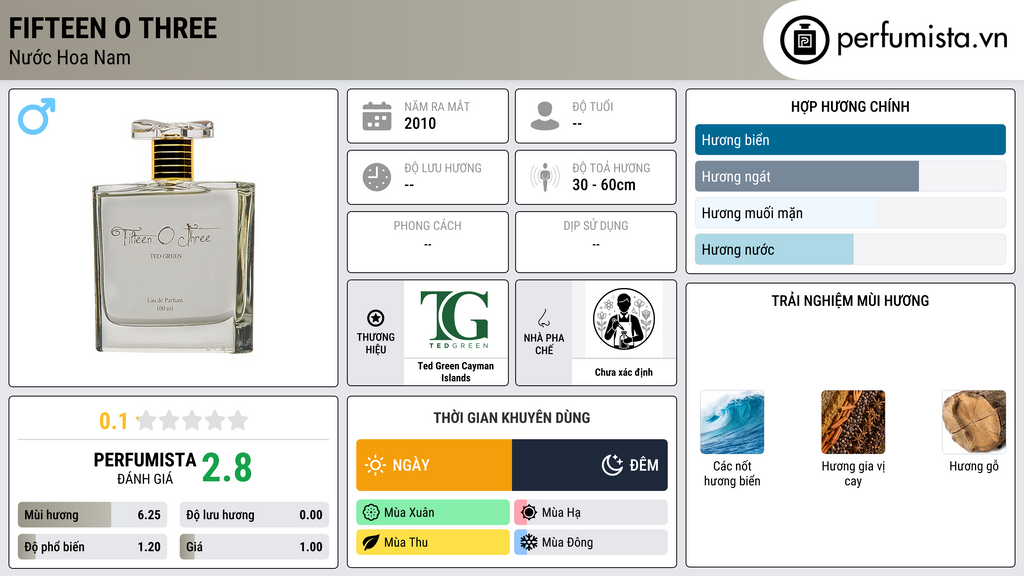Viewport: 1024px width, 576px height.
Task: Click the 30 - 60cm projection value
Action: tap(604, 185)
